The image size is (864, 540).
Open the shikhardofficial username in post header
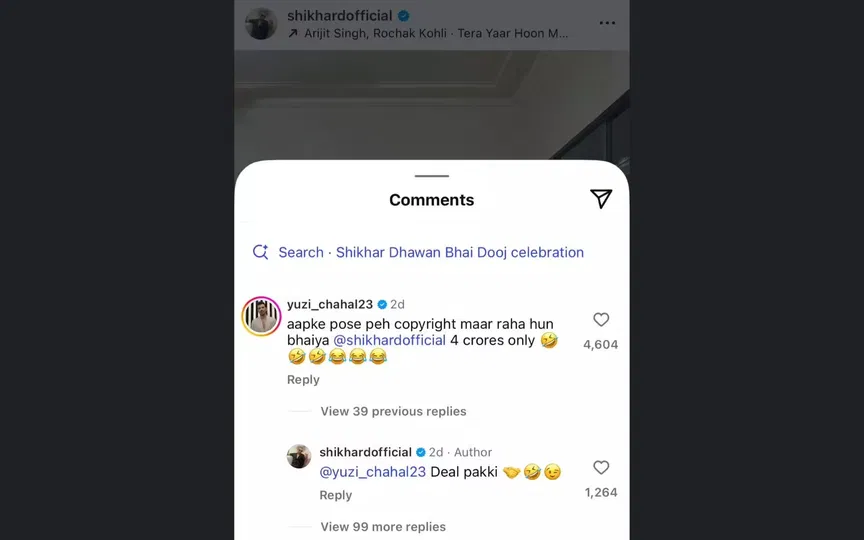[x=340, y=15]
